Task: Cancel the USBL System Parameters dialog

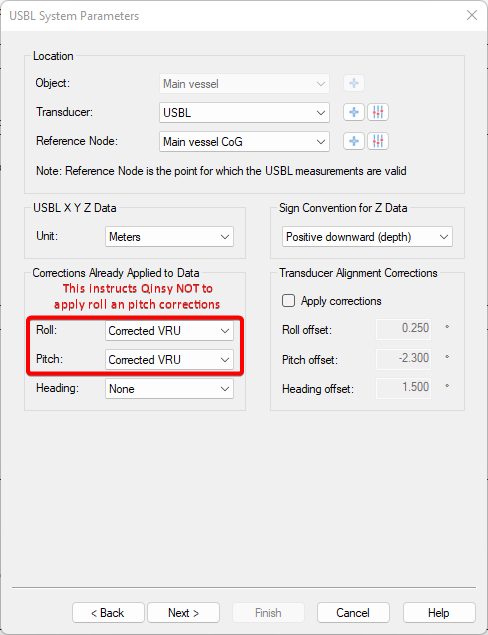Action: click(353, 613)
